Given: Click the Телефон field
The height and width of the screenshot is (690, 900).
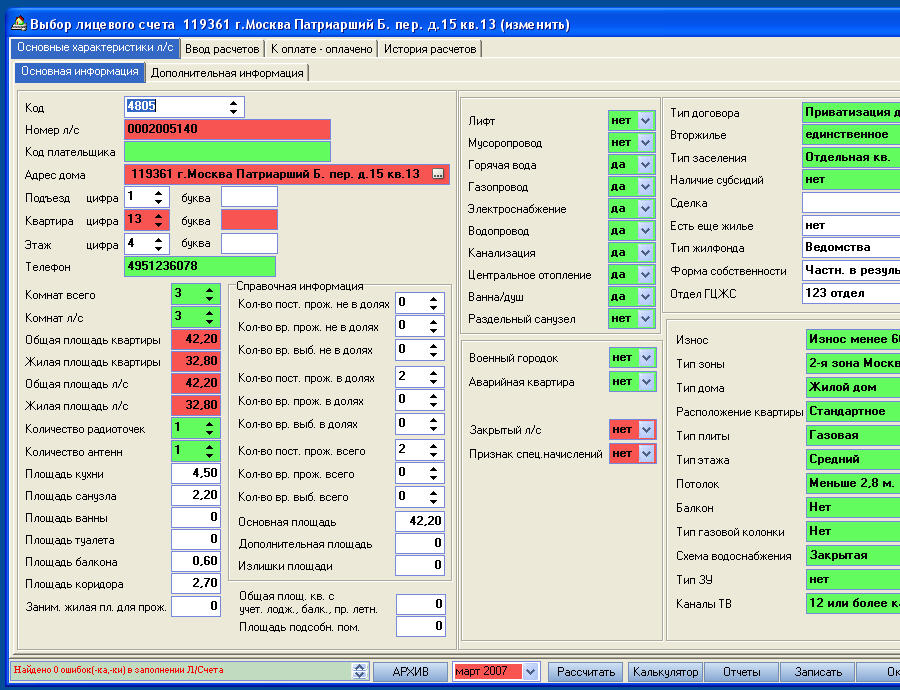Looking at the screenshot, I should coord(200,266).
